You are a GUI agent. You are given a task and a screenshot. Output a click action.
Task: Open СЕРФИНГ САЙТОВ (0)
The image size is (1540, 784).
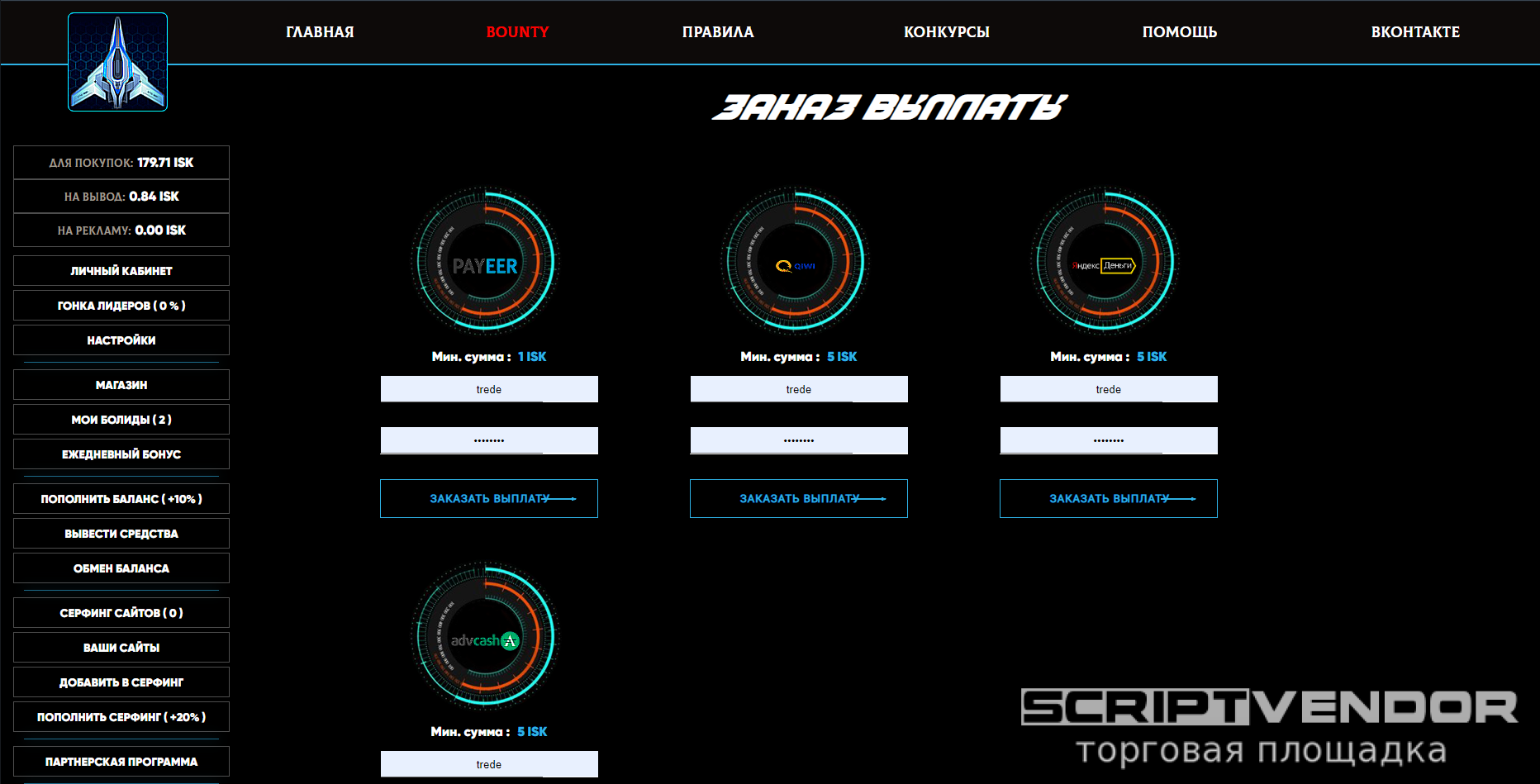pyautogui.click(x=121, y=613)
